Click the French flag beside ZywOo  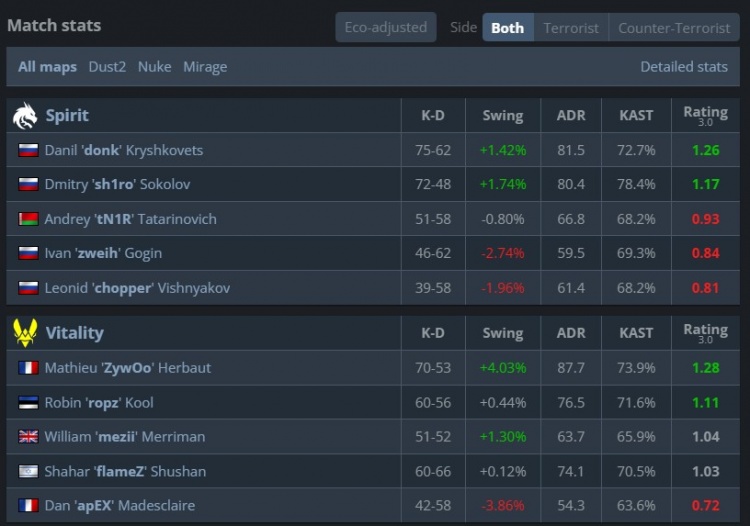click(28, 368)
